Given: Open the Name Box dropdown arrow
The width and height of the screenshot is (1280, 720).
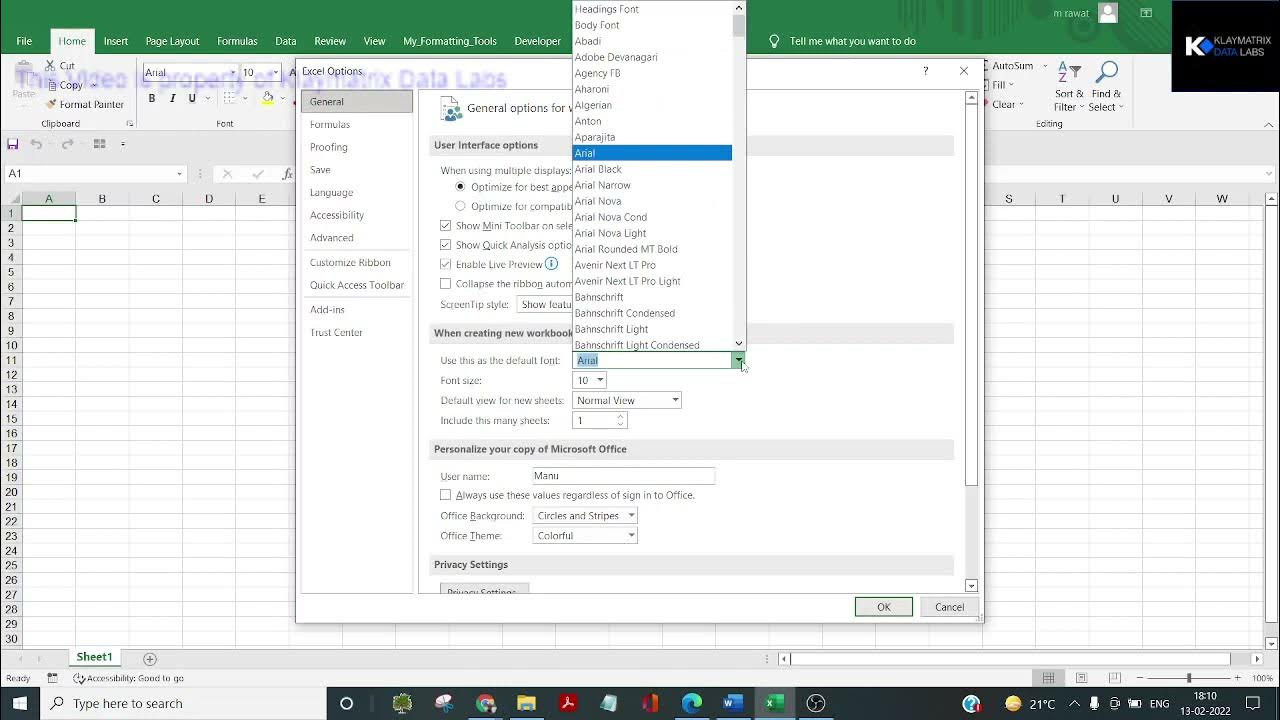Looking at the screenshot, I should point(180,174).
